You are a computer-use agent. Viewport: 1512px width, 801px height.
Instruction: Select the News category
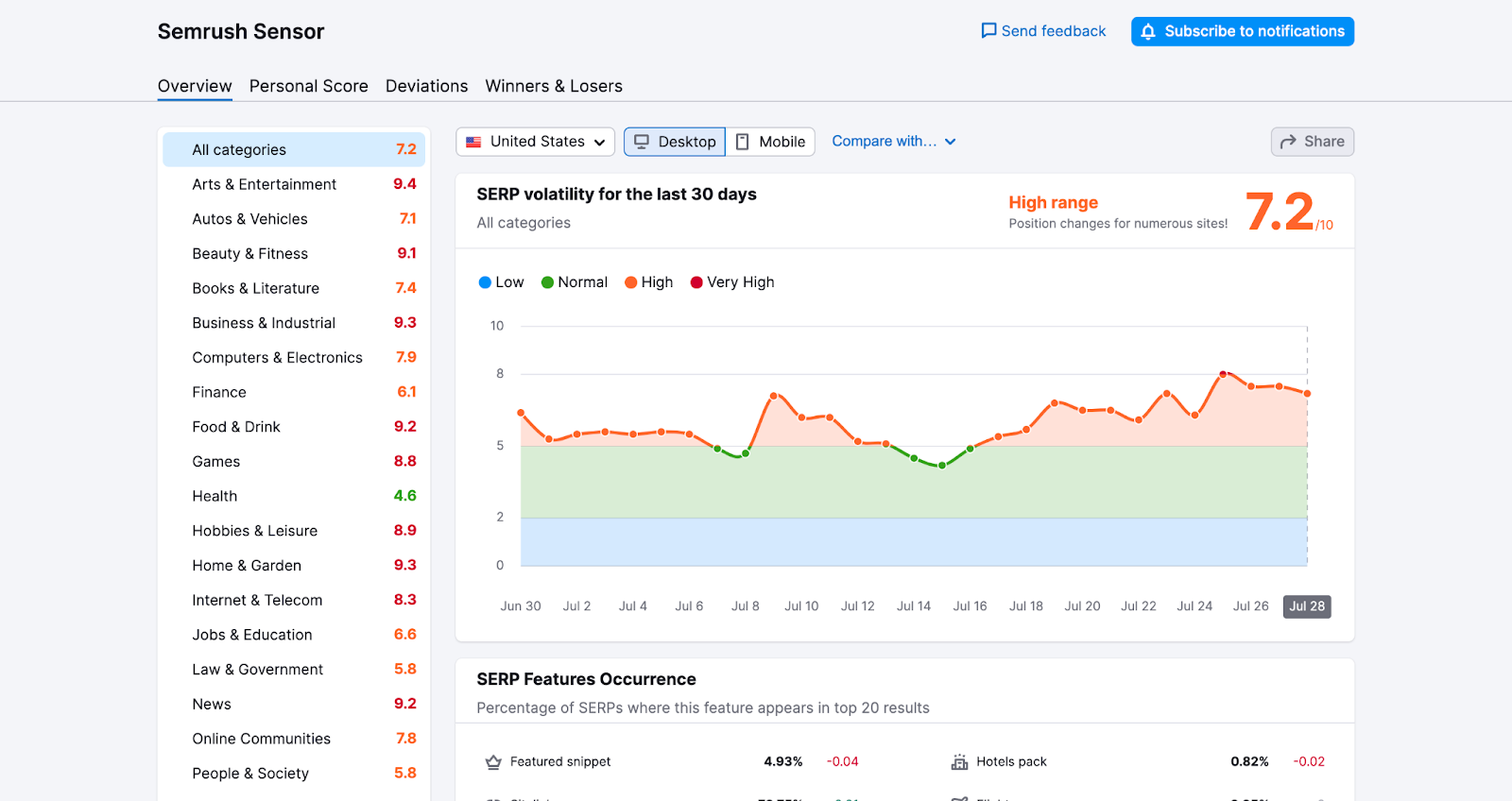pos(294,704)
